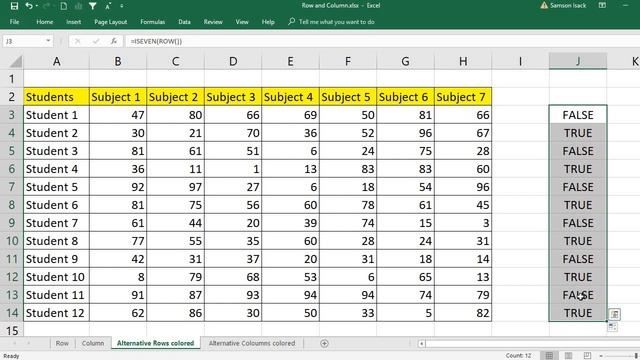Click the horizontal scrollbar left arrow
Screen dimensions: 640x360
421,344
